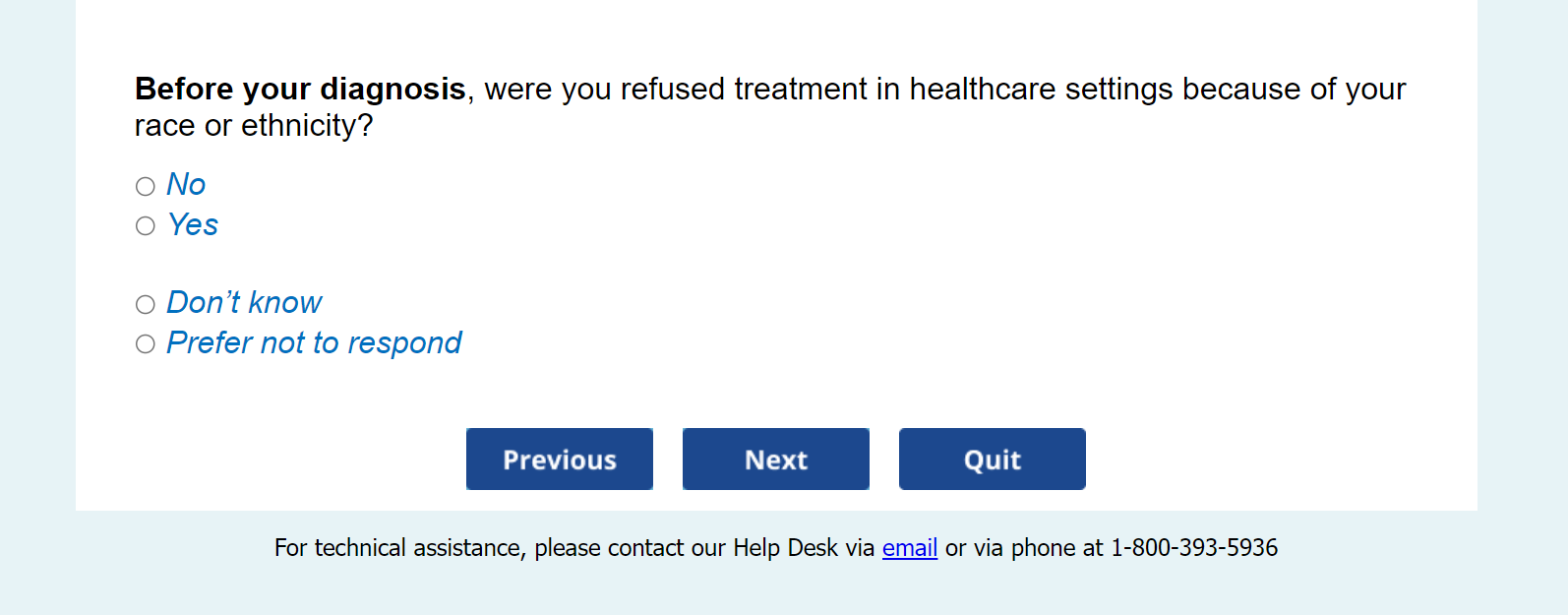Screen dimensions: 1568x615
Task: Choose the "Yes" radio button
Action: 146,226
